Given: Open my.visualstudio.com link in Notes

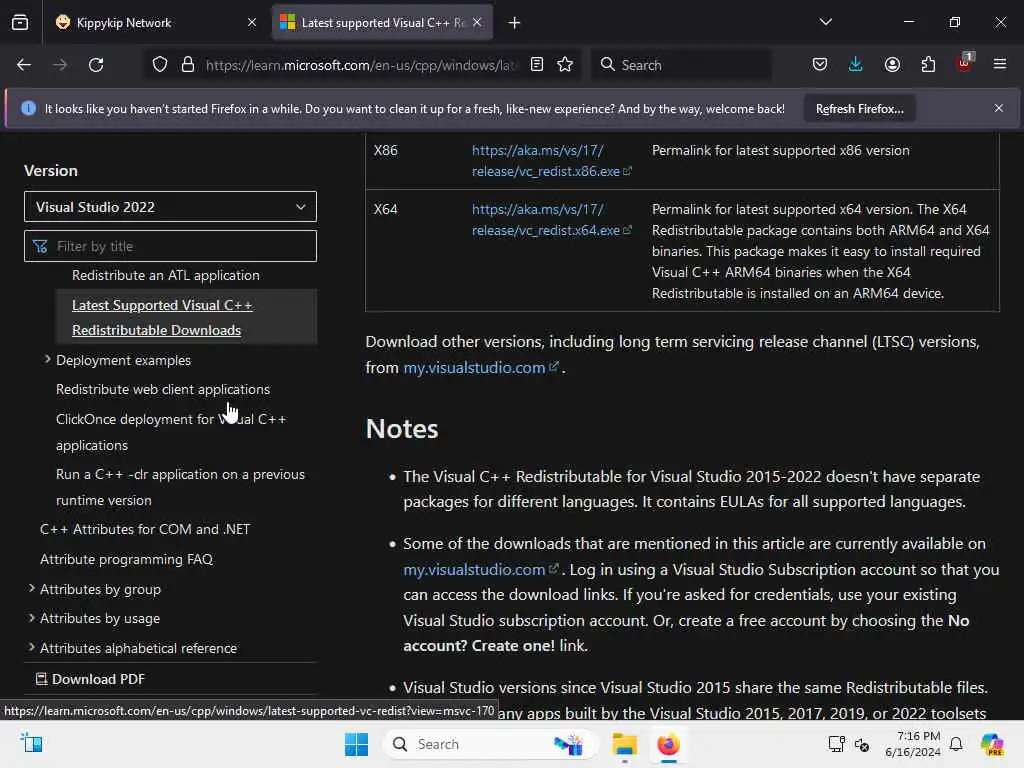Looking at the screenshot, I should click(480, 569).
